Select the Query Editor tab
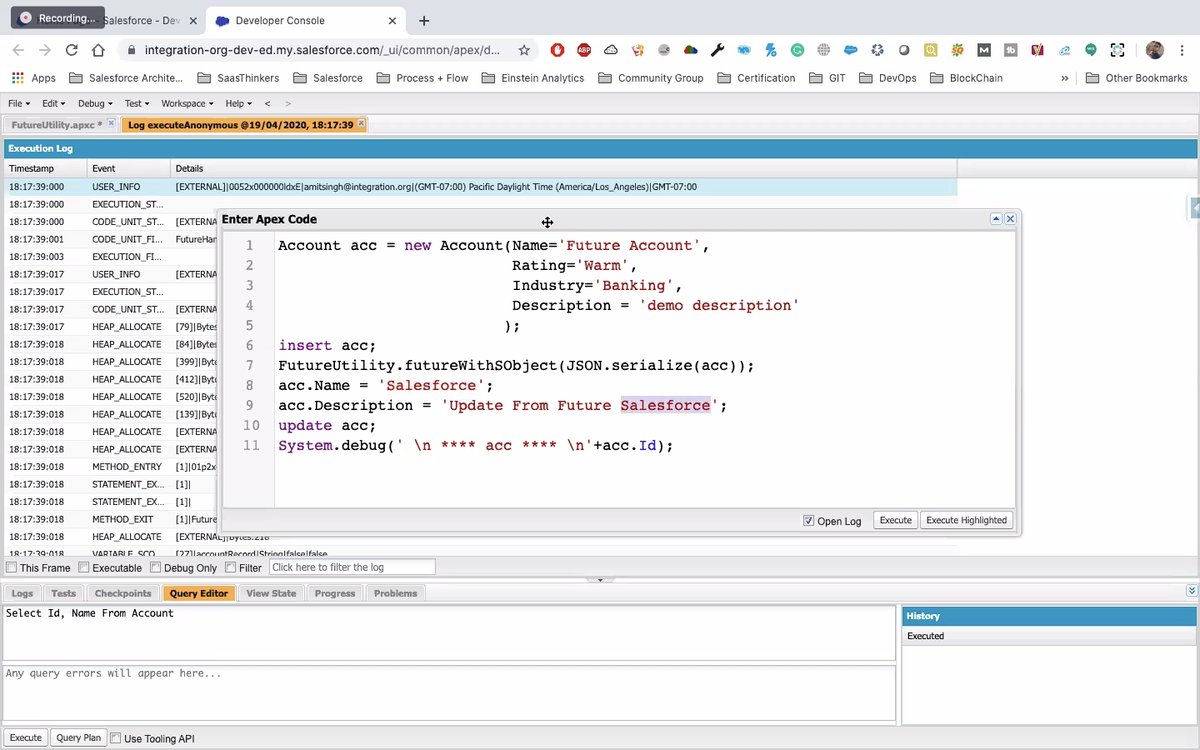The height and width of the screenshot is (750, 1200). pos(199,593)
